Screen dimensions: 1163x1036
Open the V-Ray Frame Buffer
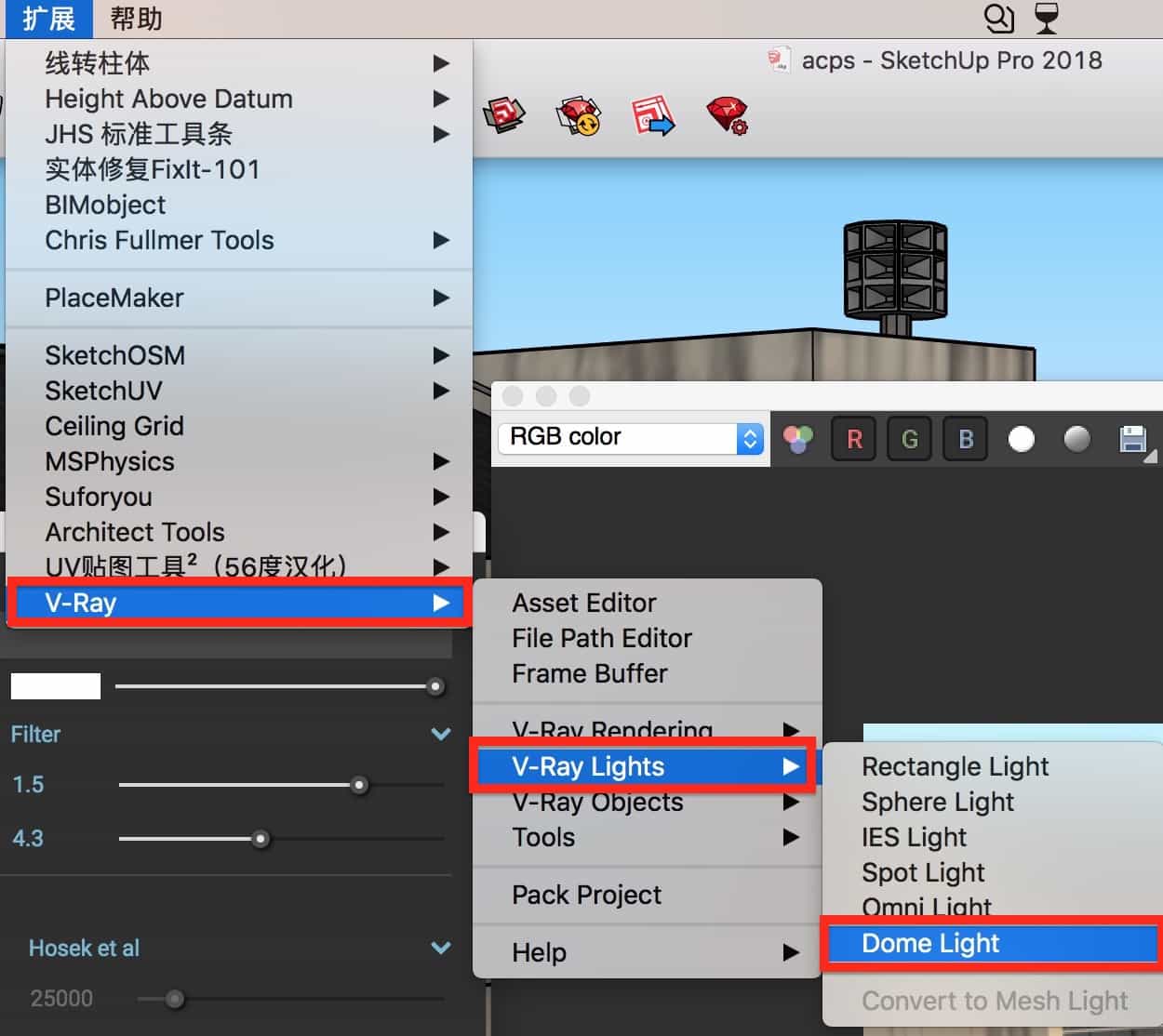(648, 673)
